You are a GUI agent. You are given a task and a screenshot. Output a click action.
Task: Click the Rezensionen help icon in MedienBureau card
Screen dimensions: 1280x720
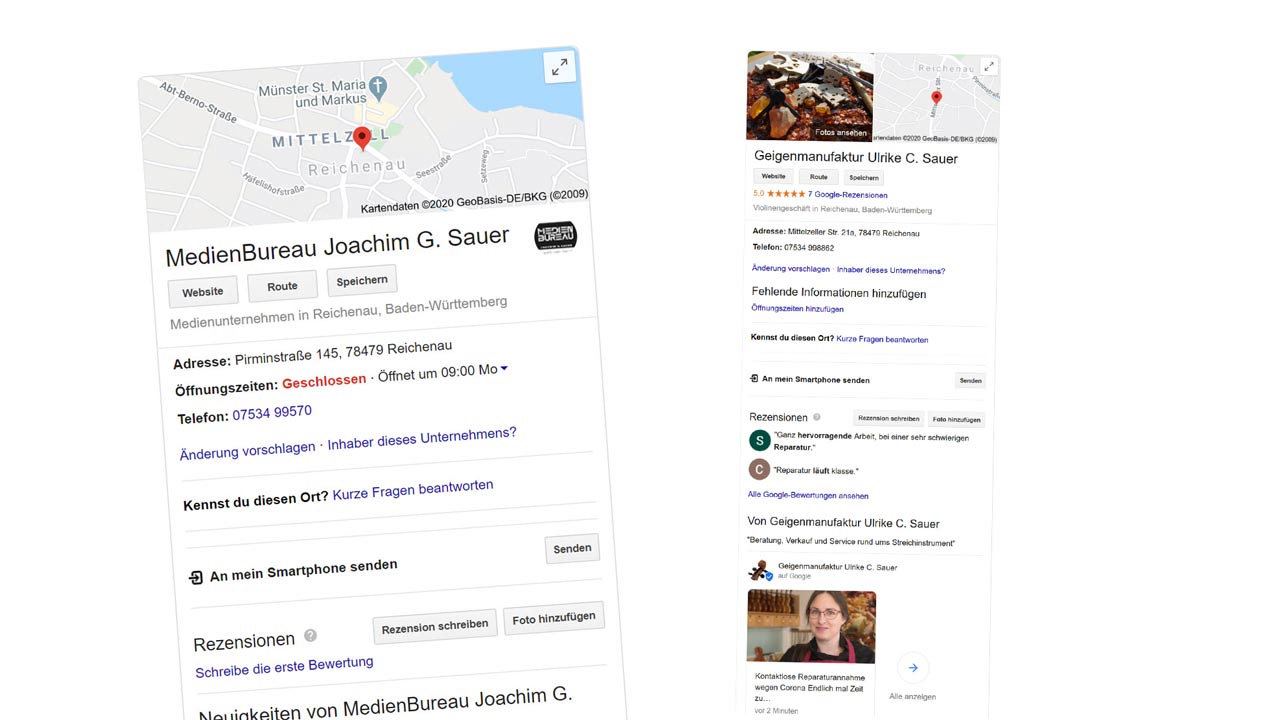pyautogui.click(x=310, y=635)
